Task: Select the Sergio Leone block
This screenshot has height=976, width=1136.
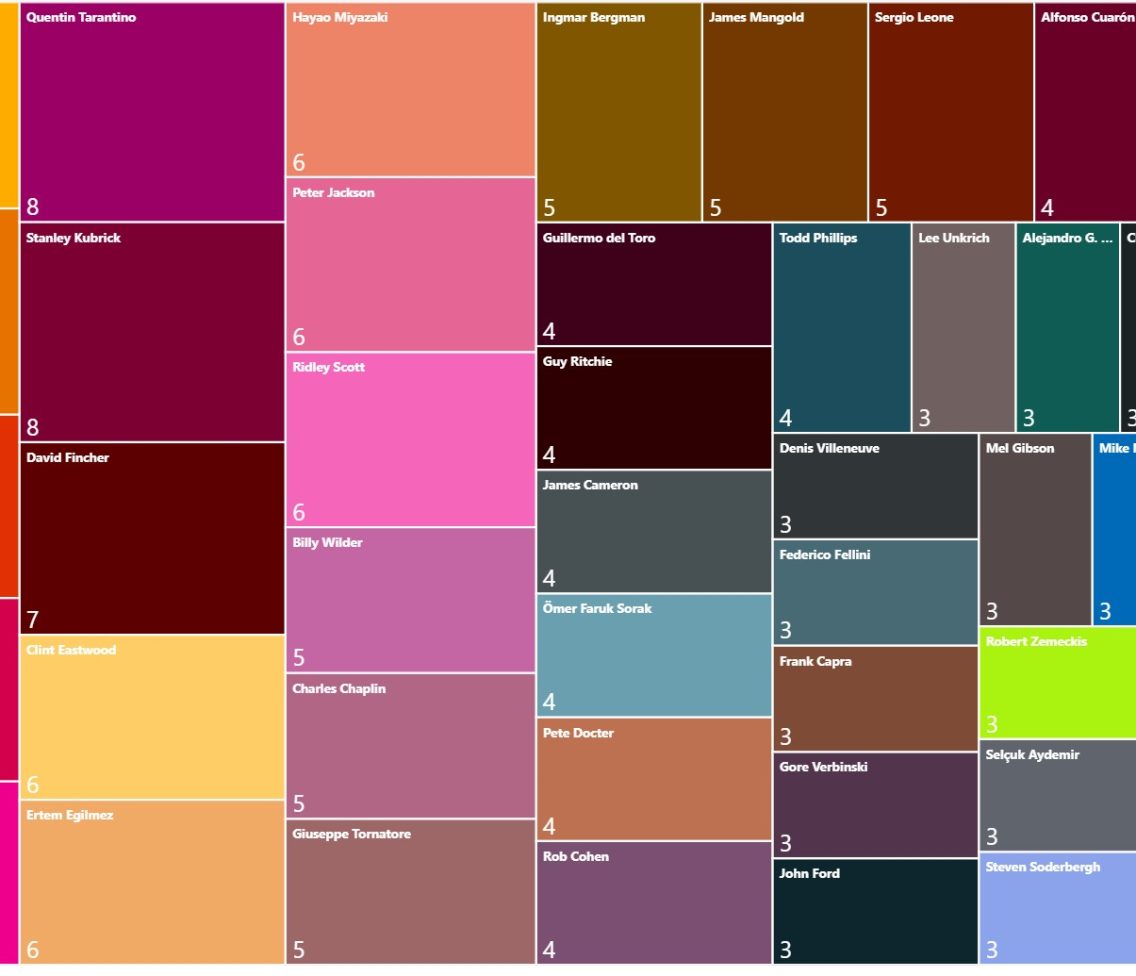Action: 950,112
